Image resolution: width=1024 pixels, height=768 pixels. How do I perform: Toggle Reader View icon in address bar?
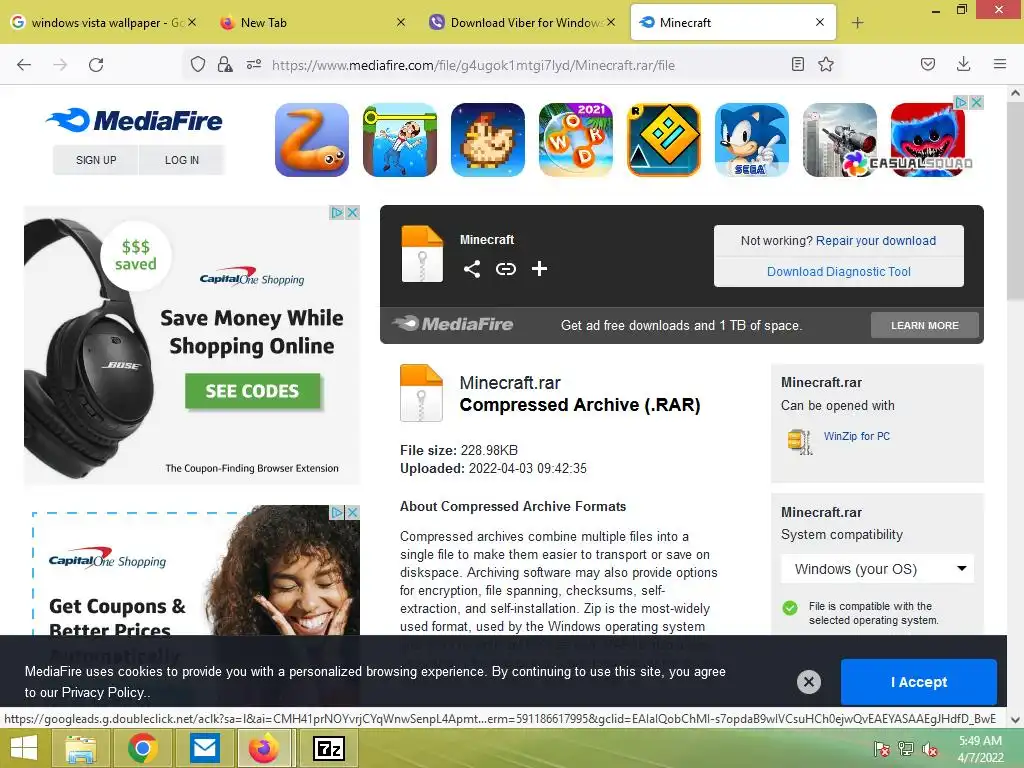(797, 64)
